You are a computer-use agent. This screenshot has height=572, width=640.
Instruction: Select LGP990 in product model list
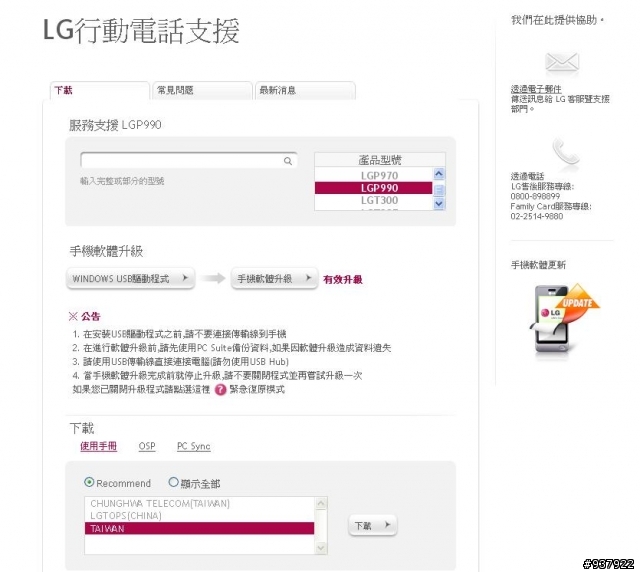pos(373,188)
